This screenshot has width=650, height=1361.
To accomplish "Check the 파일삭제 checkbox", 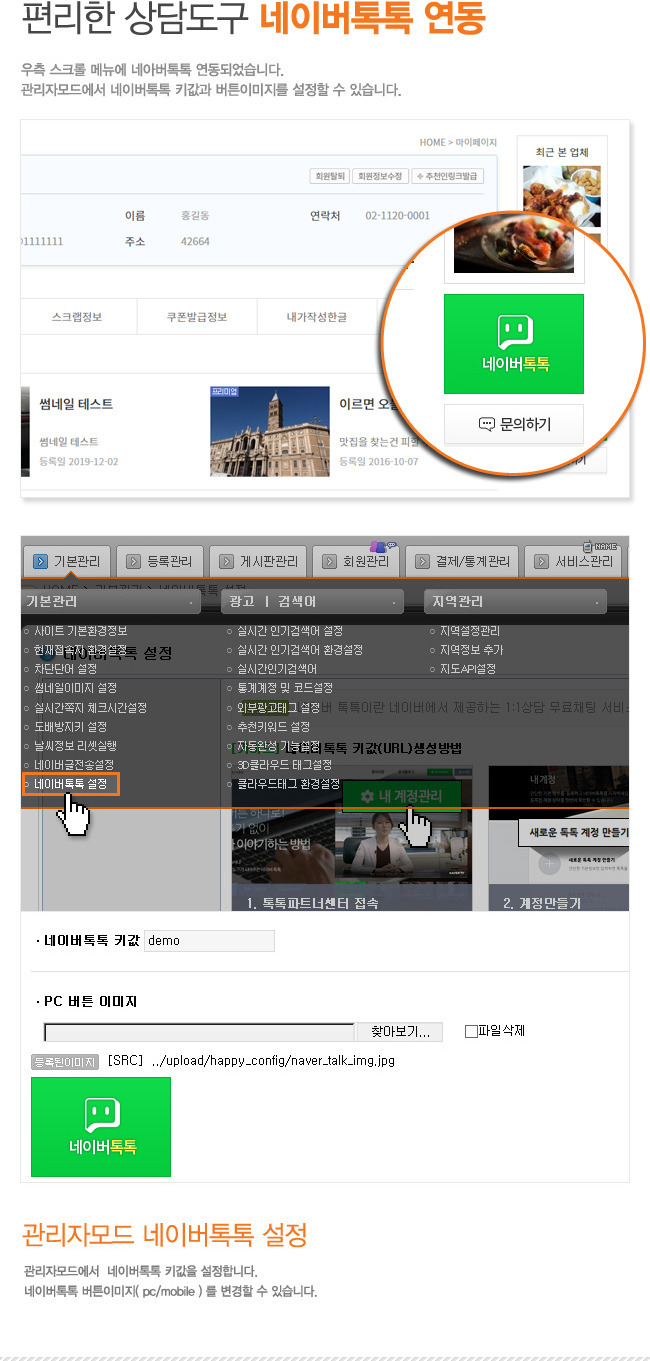I will pyautogui.click(x=471, y=1031).
